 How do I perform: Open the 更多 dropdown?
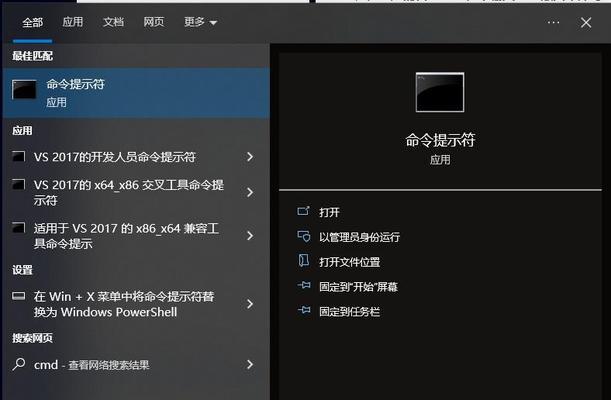[x=200, y=22]
